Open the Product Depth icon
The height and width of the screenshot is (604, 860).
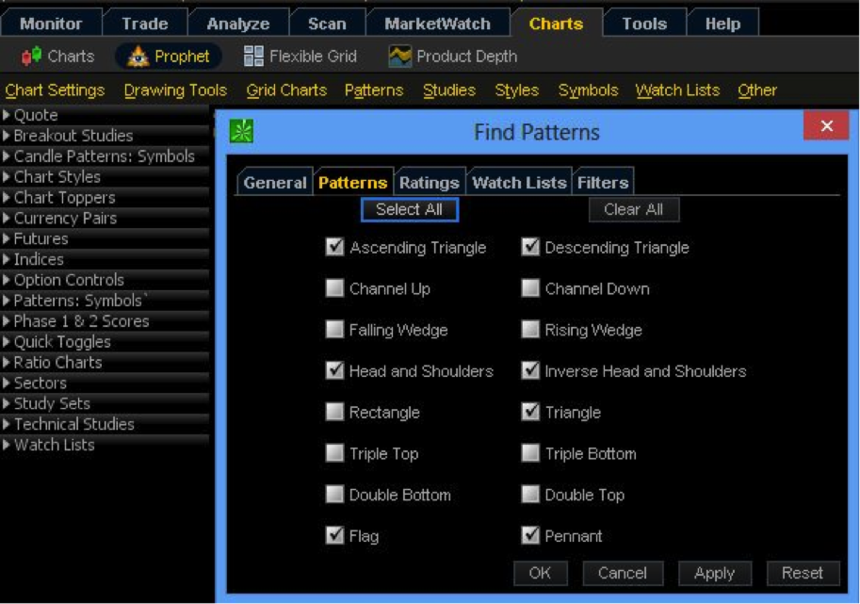tap(400, 56)
